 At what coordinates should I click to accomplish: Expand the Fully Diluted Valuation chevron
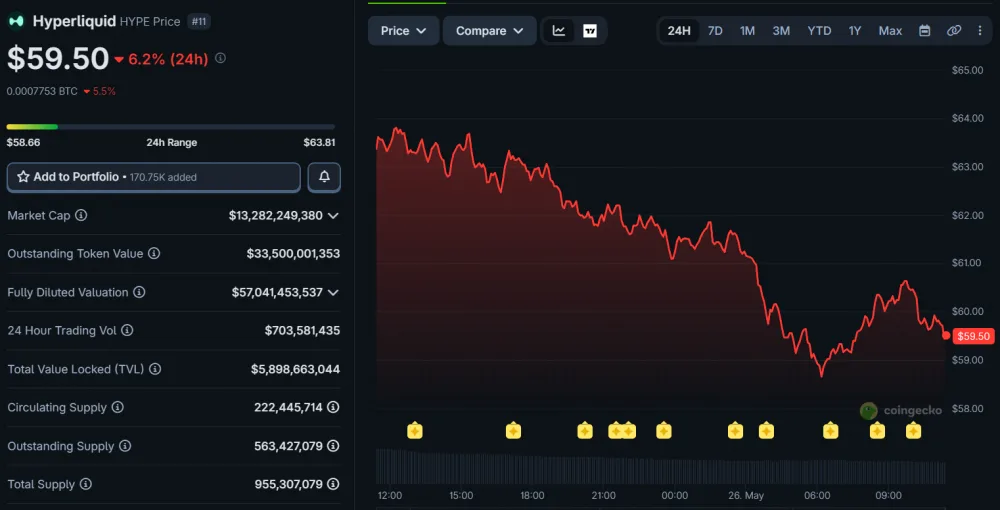[x=333, y=293]
